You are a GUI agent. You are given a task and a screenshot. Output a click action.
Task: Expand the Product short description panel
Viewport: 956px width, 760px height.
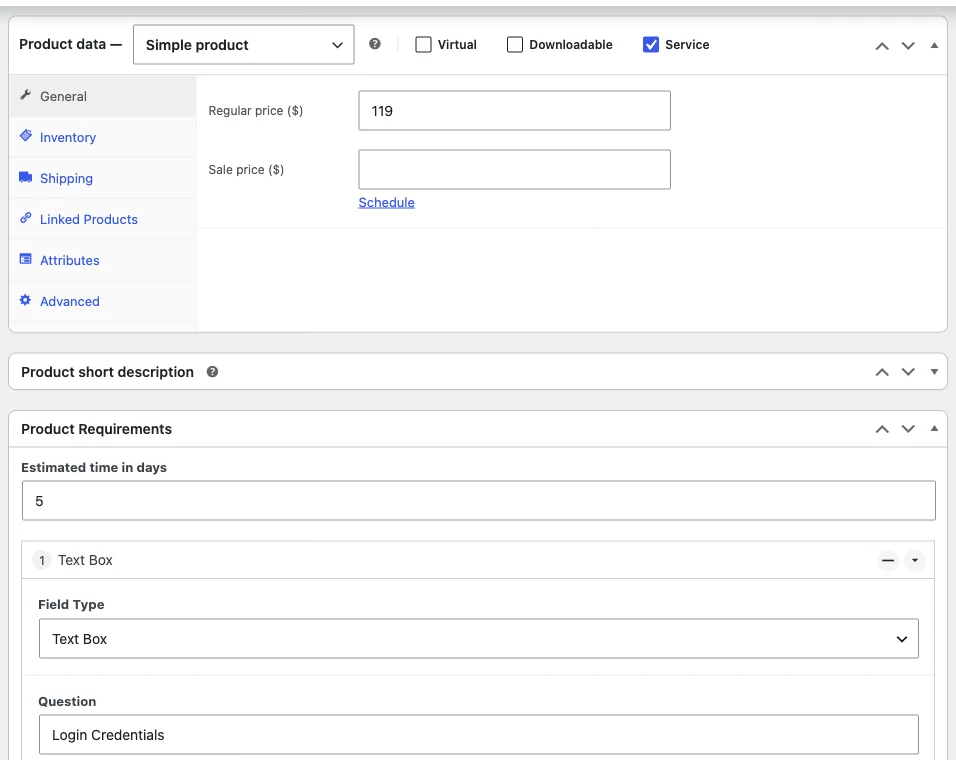point(934,372)
